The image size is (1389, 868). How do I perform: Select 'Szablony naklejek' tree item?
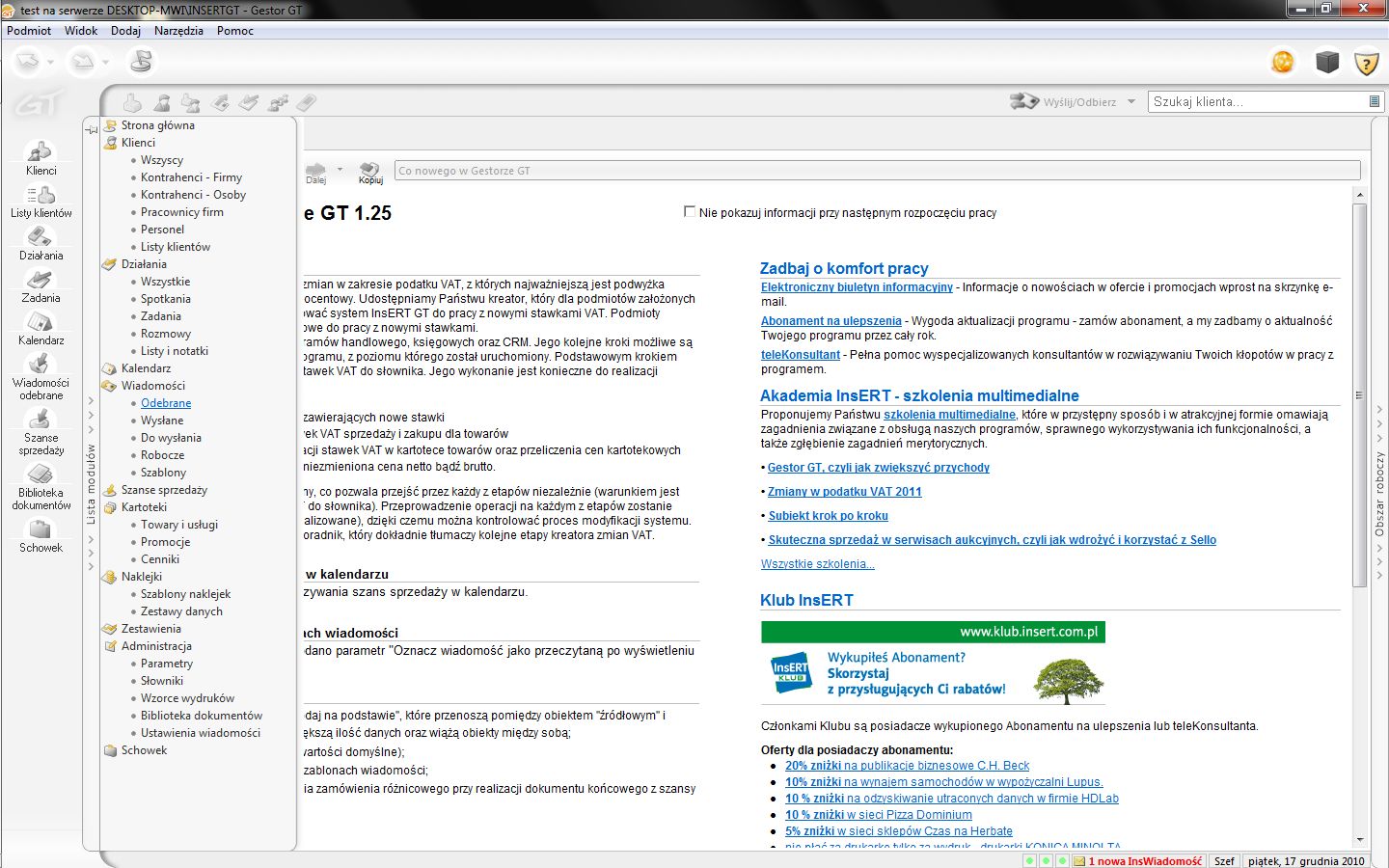pos(185,594)
